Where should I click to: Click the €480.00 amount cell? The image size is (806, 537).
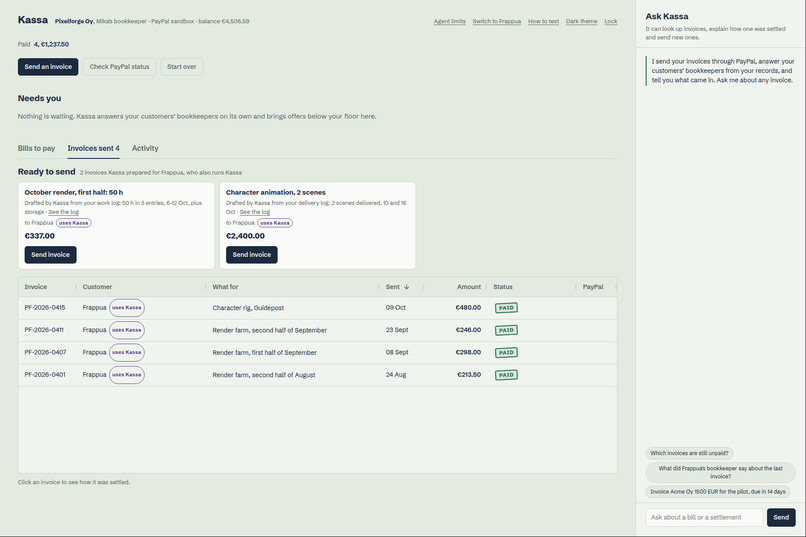click(x=468, y=308)
